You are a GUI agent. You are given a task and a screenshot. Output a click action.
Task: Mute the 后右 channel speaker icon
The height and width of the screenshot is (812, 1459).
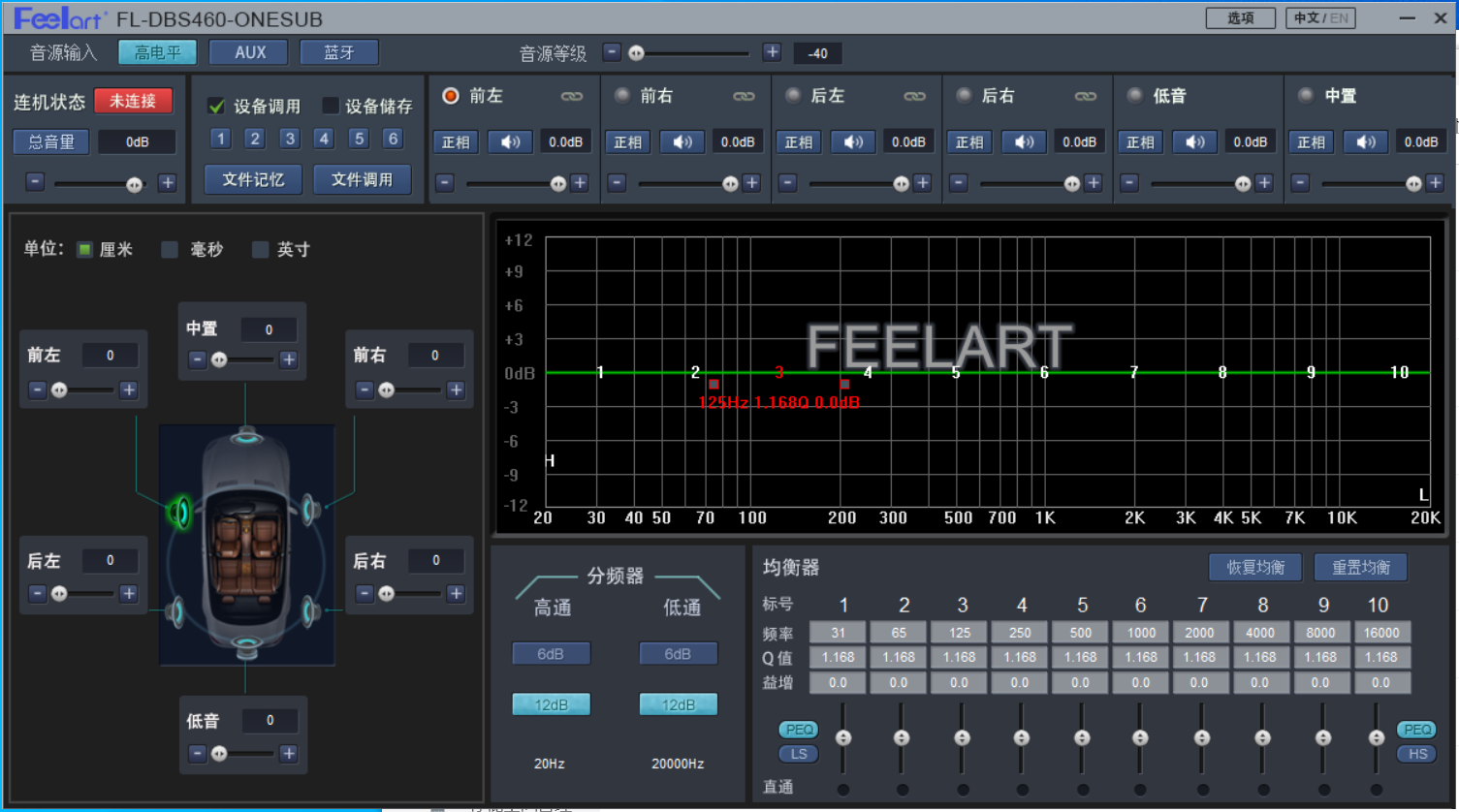1024,142
